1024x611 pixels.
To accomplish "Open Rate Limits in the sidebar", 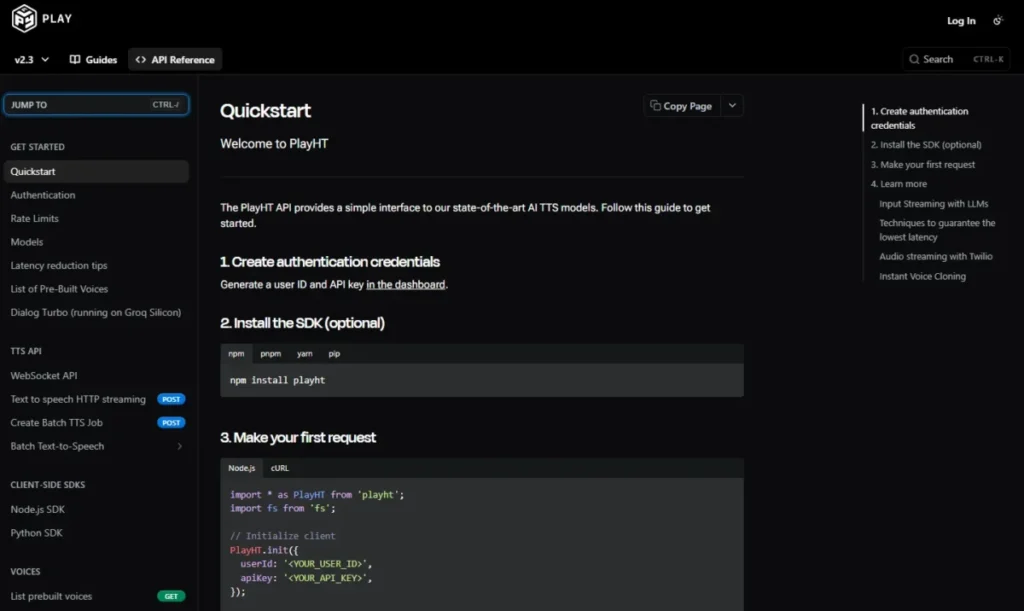I will click(35, 218).
